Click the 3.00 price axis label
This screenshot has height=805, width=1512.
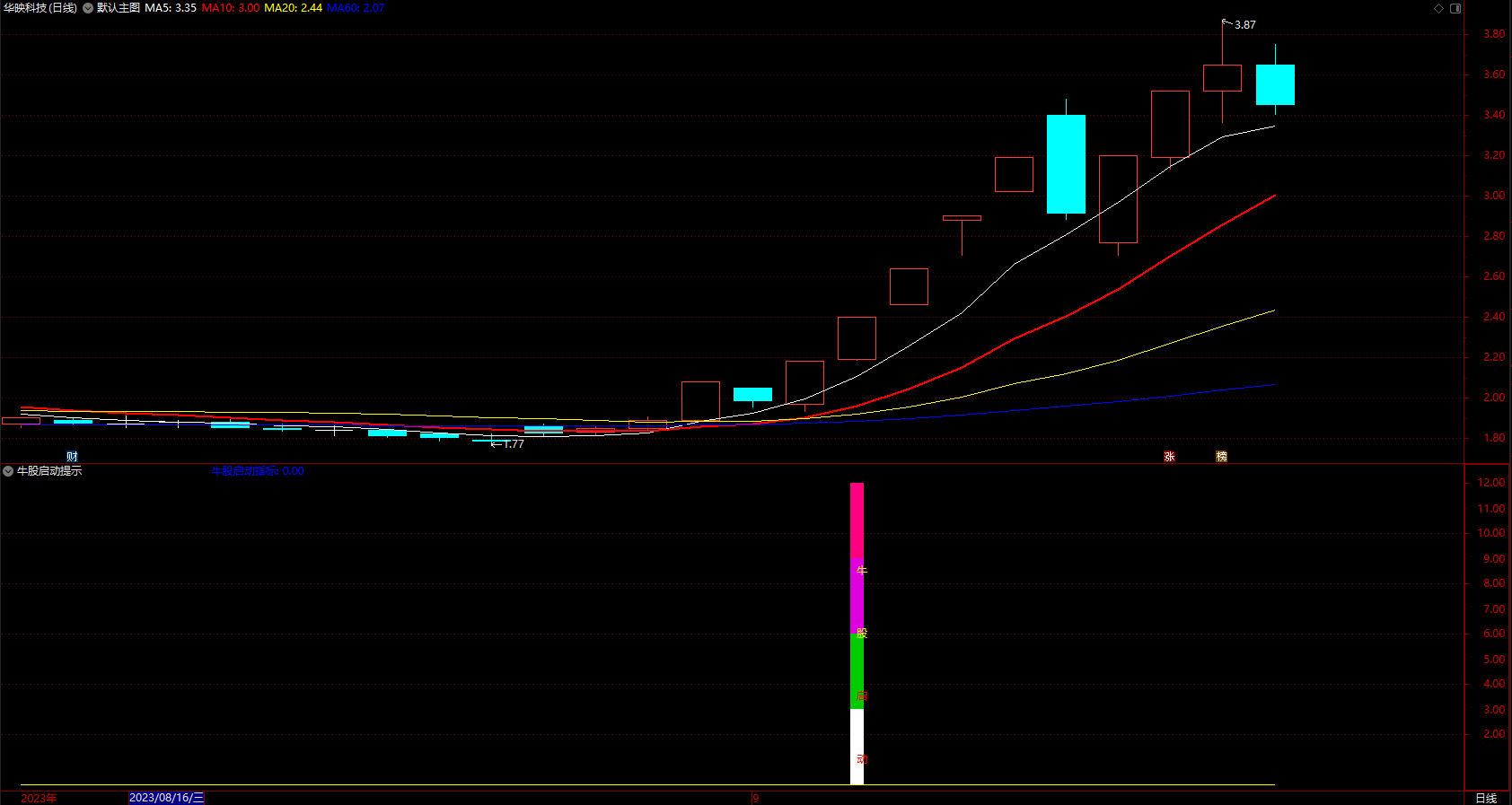(1494, 196)
